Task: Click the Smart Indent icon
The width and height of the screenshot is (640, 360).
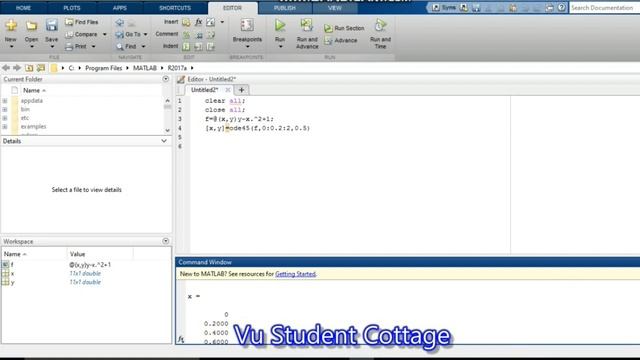Action: click(x=186, y=47)
